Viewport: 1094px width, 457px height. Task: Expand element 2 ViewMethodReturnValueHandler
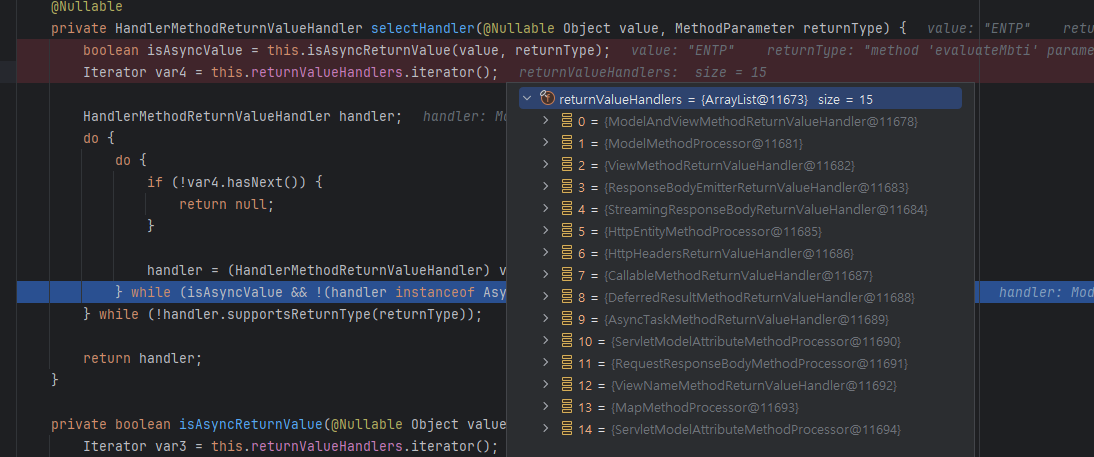click(546, 165)
